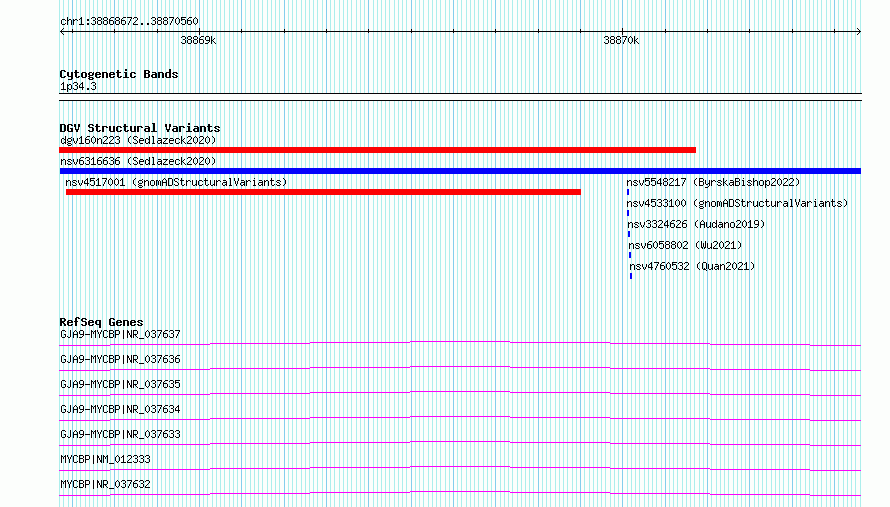Click the small blue nsv4533100 variant marker
Viewport: 890px width, 507px height.
tap(628, 213)
